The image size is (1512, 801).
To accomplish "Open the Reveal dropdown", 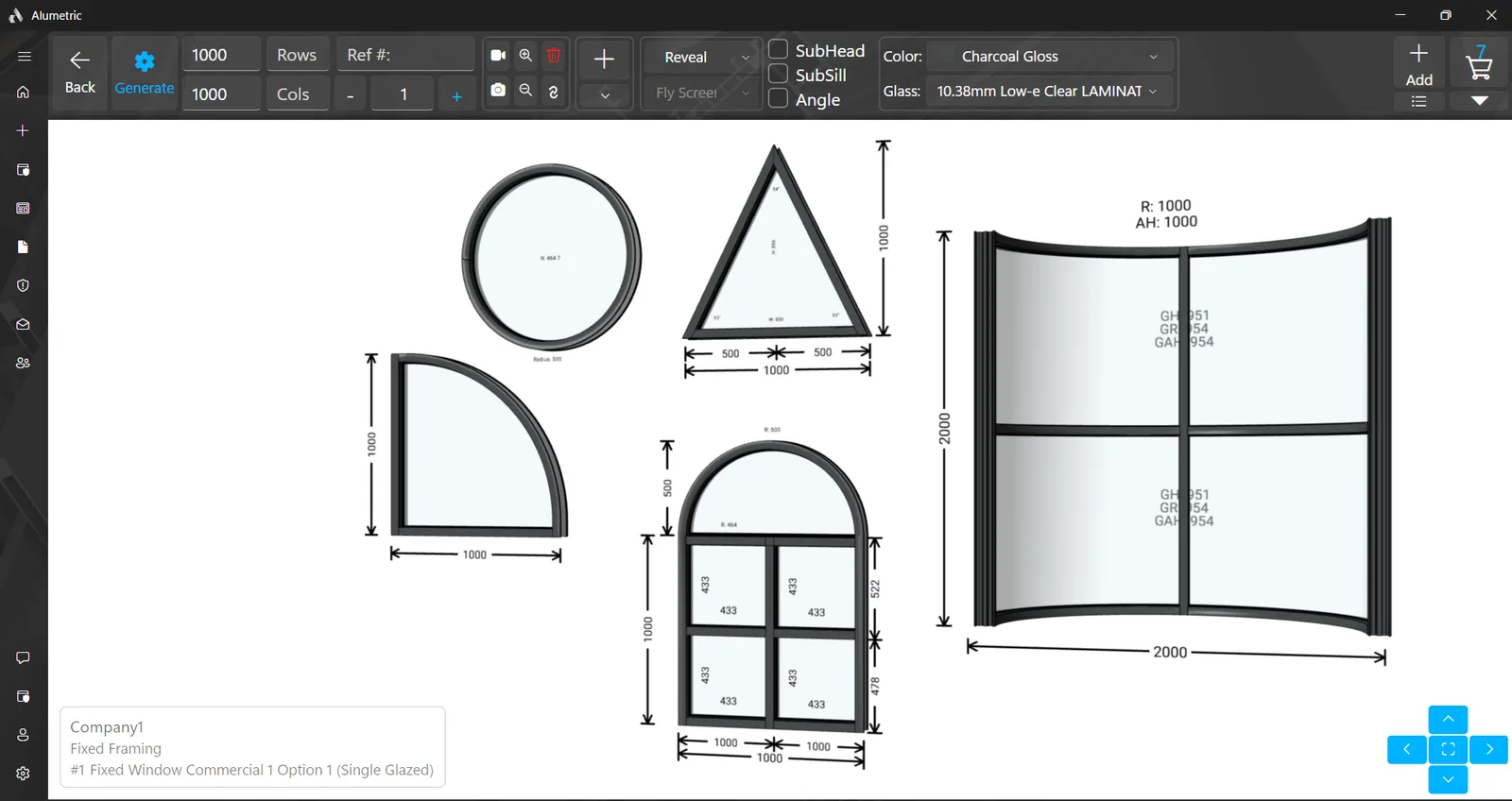I will (702, 57).
